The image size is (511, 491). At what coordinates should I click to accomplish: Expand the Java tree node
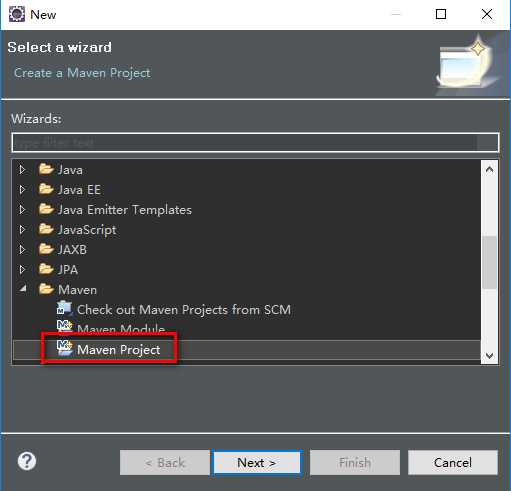click(22, 170)
